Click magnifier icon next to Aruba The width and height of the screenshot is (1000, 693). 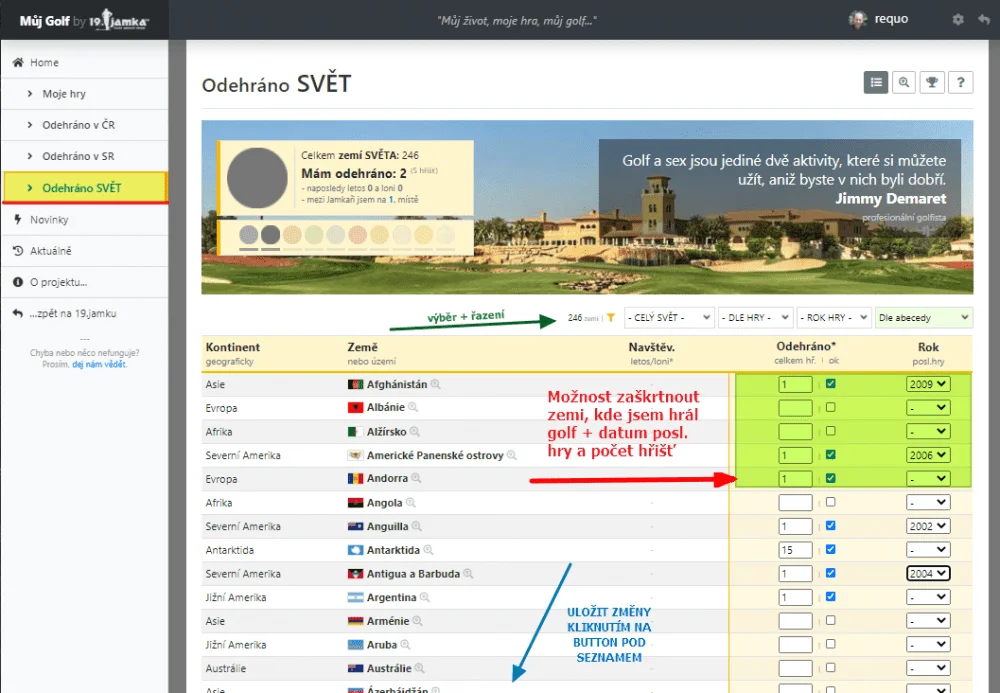coord(405,645)
